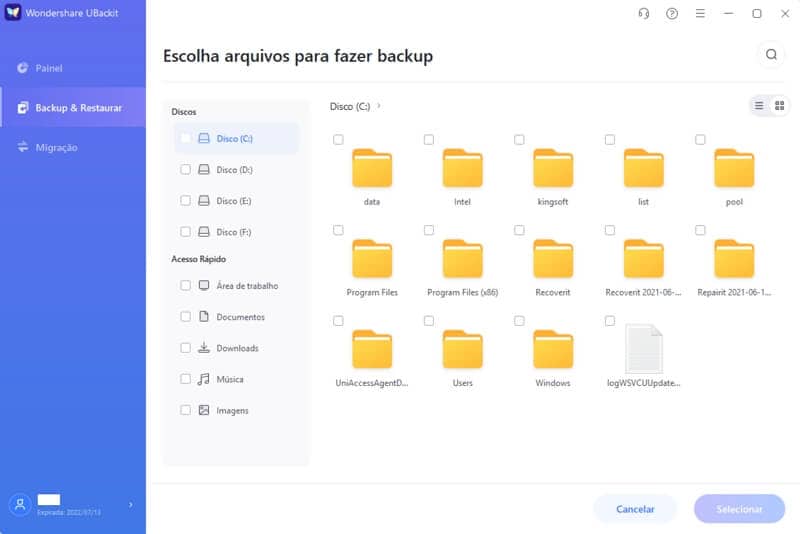Image resolution: width=800 pixels, height=534 pixels.
Task: Click the Intel folder name text
Action: click(462, 202)
